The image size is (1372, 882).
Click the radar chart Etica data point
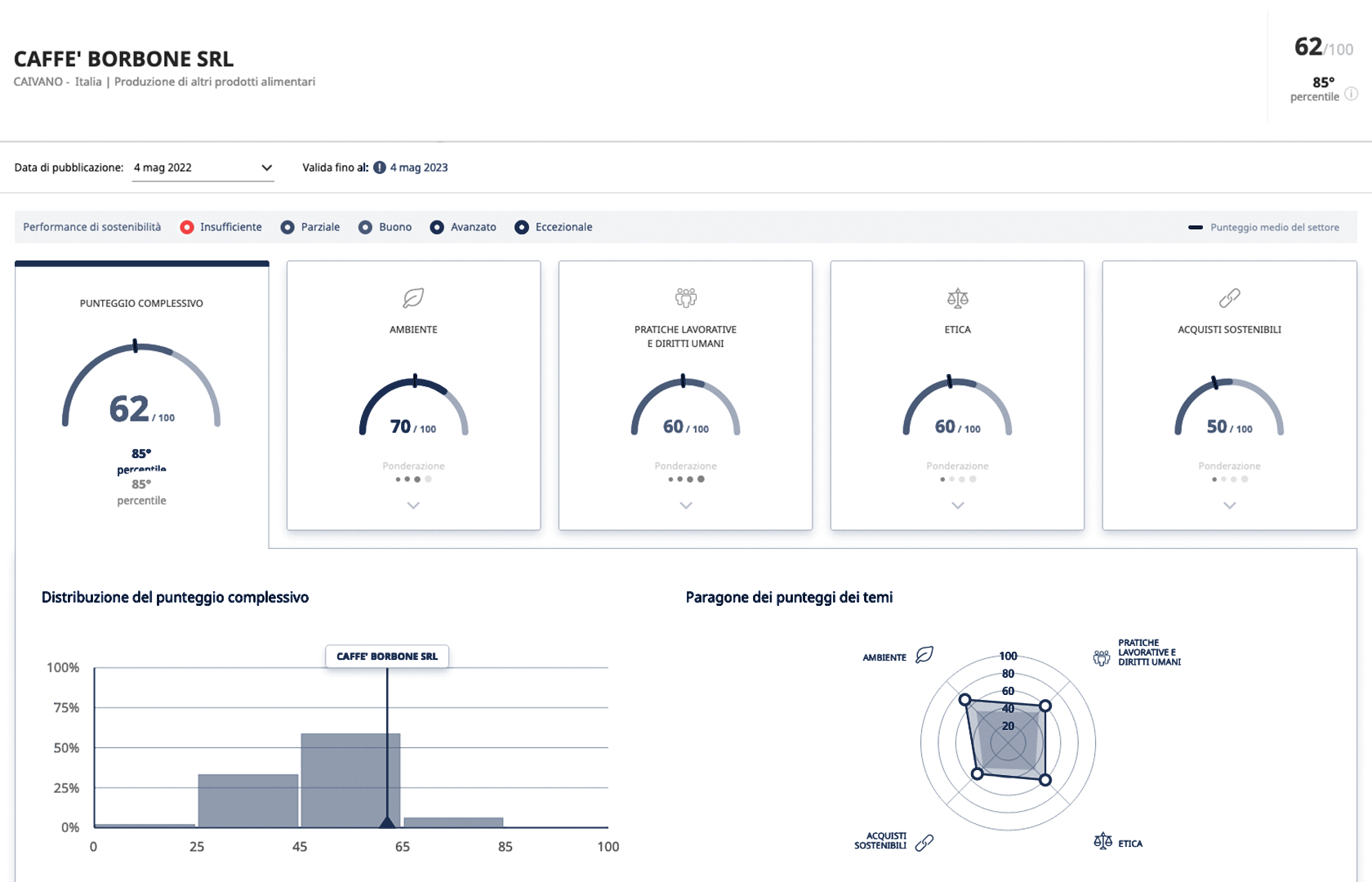click(x=1045, y=780)
